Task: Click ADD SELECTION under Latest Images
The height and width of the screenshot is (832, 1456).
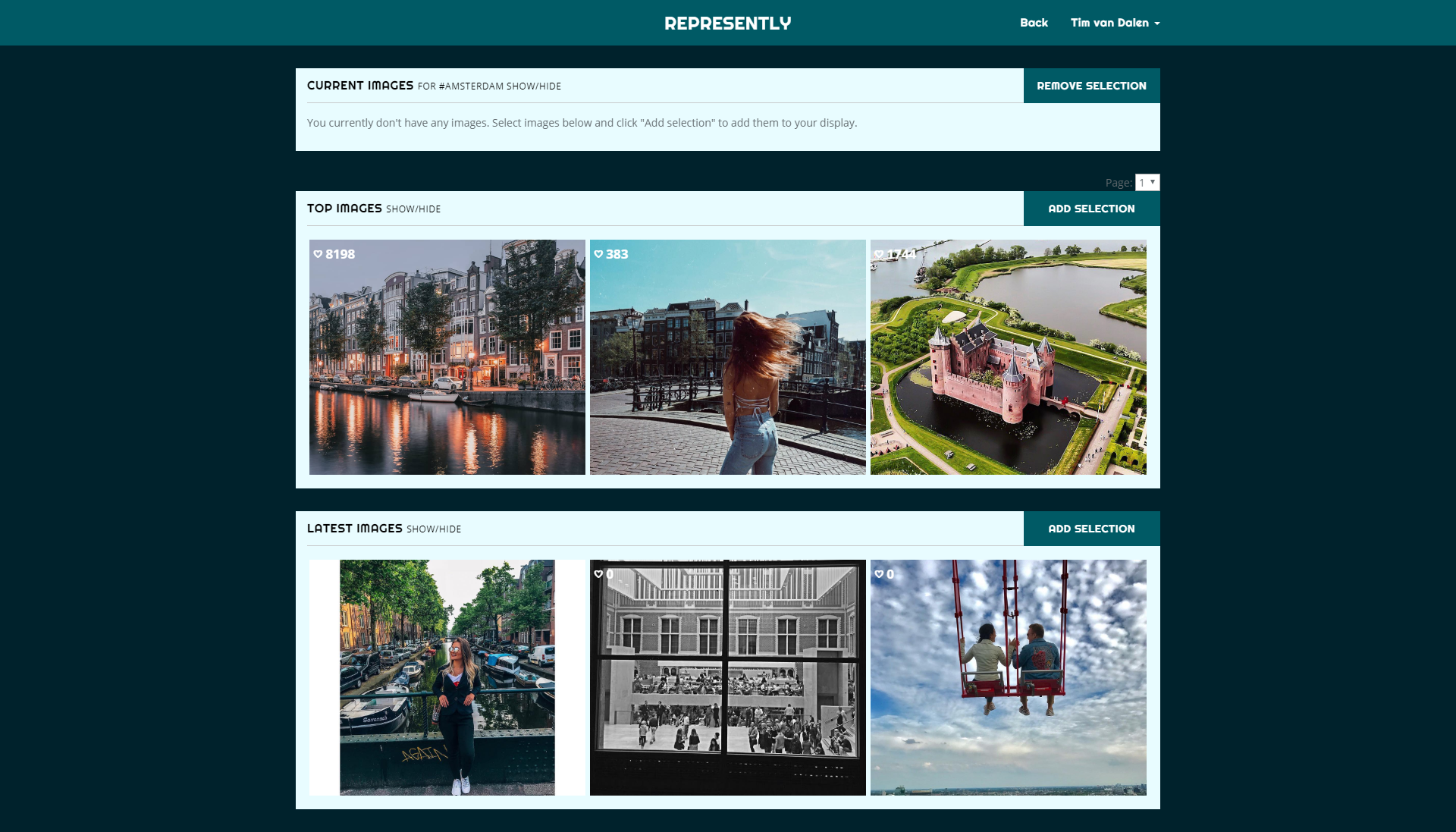Action: point(1091,529)
